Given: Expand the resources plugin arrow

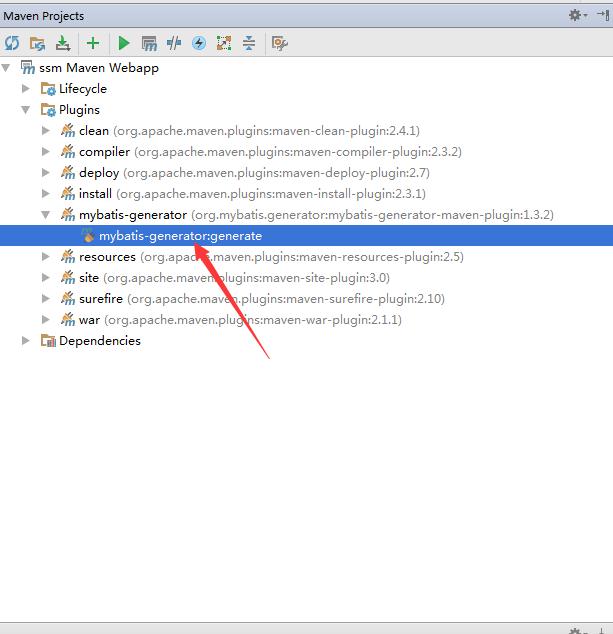Looking at the screenshot, I should click(46, 256).
